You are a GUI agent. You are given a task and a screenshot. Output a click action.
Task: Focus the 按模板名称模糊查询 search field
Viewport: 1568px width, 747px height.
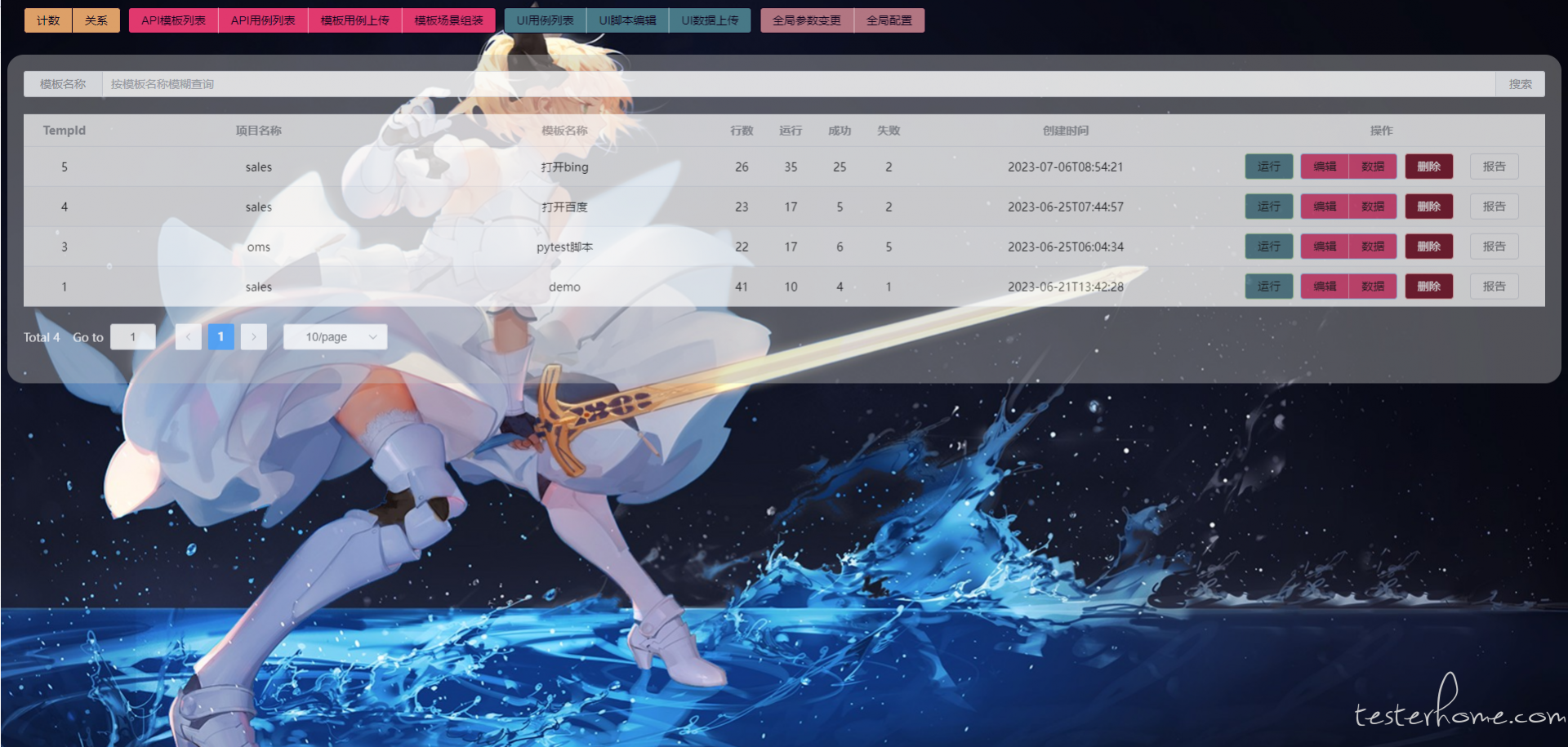799,84
